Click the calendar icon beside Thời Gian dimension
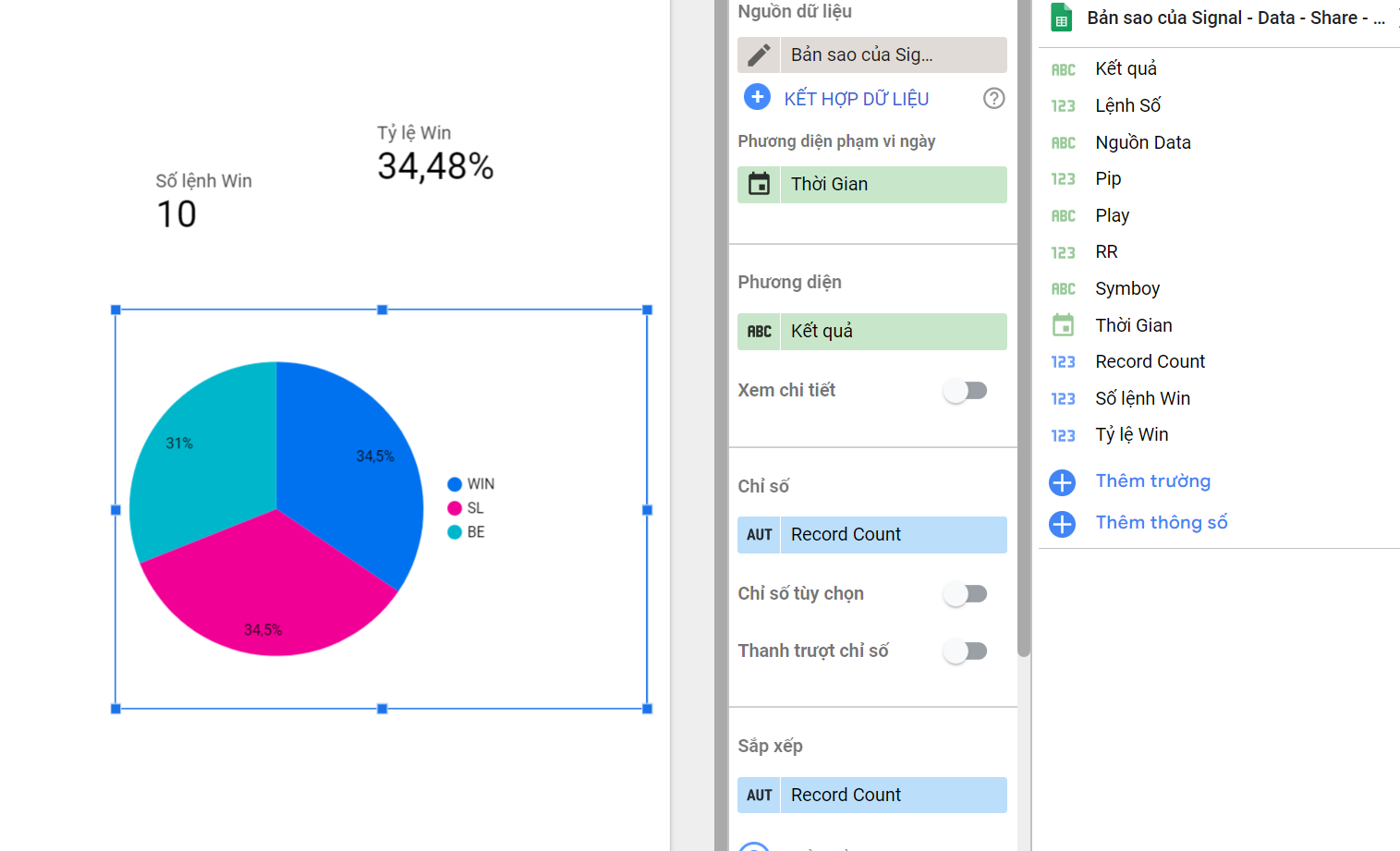 (x=759, y=184)
